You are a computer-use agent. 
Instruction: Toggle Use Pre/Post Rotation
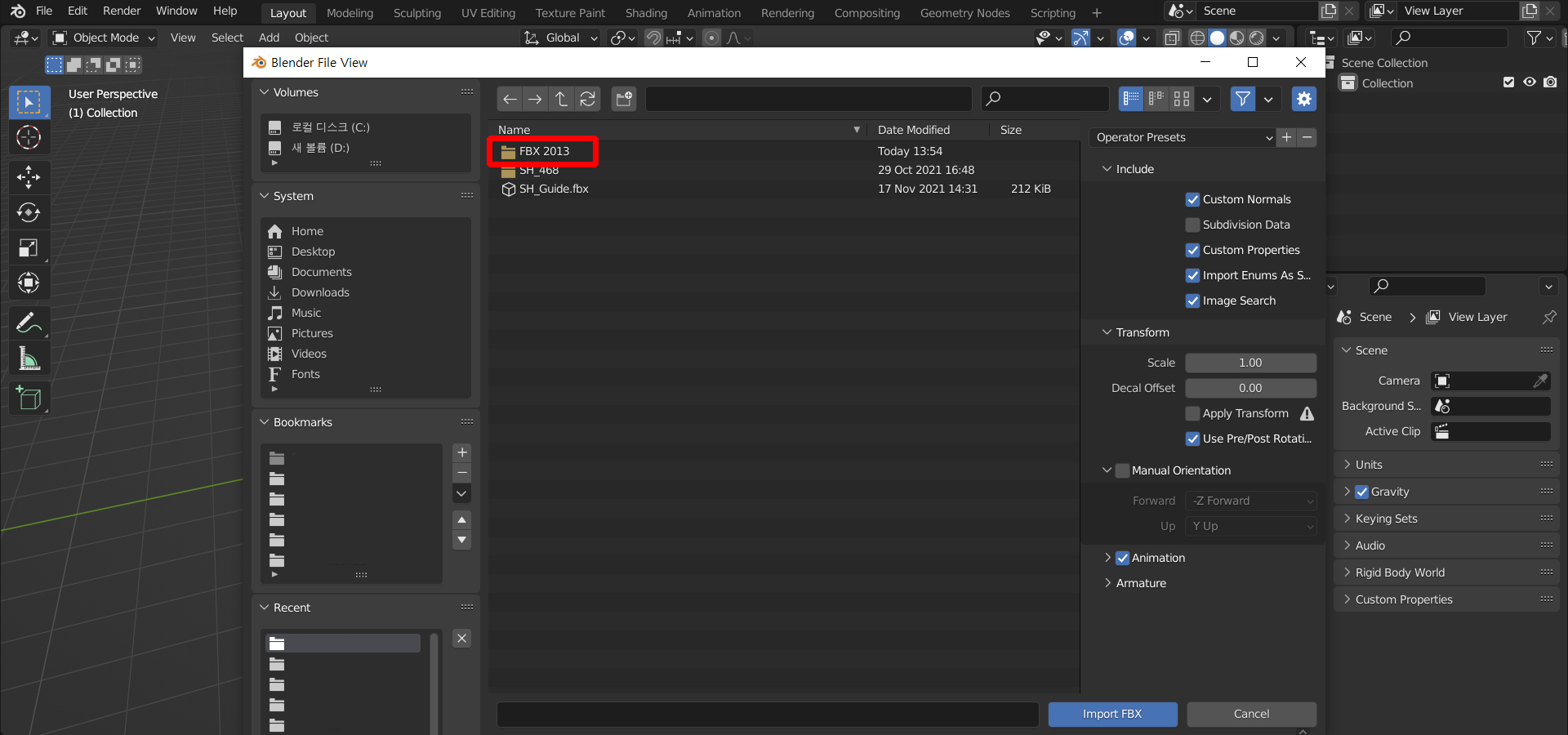click(x=1192, y=439)
